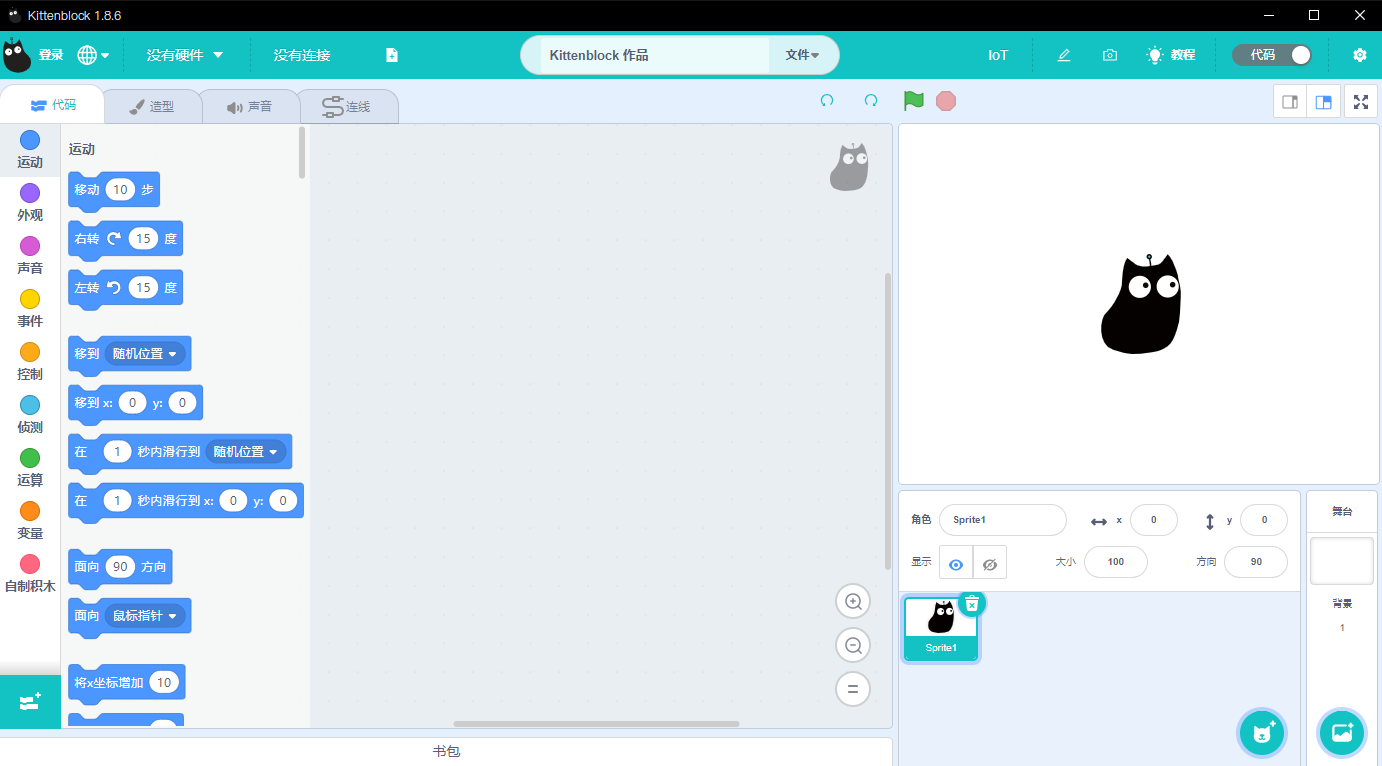
Task: Expand the 没有硬件 hardware dropdown
Action: [185, 55]
